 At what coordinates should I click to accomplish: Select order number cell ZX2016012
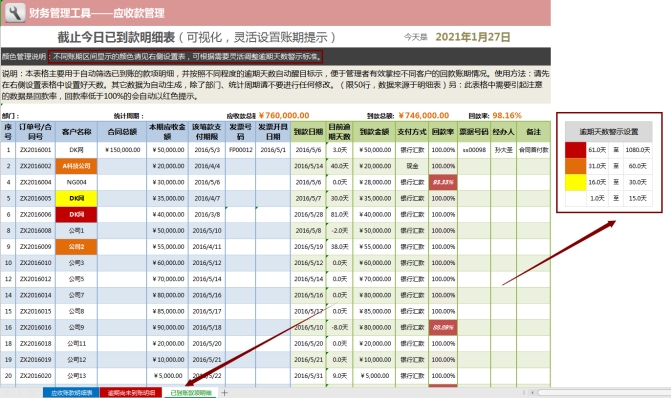[36, 279]
